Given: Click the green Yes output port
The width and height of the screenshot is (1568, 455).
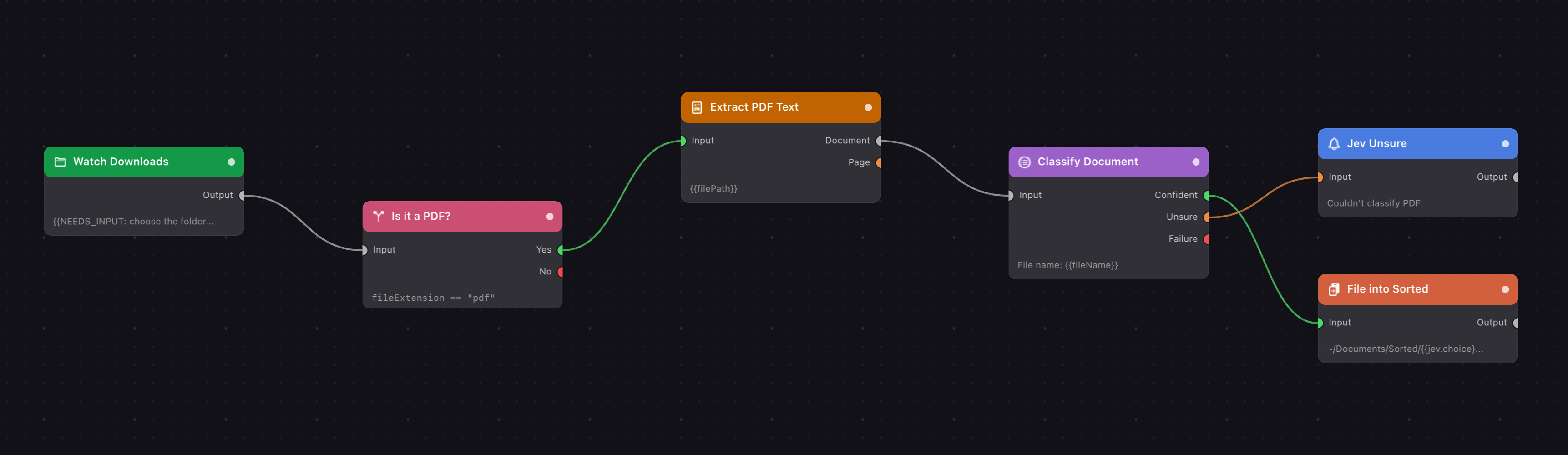Looking at the screenshot, I should coord(561,250).
